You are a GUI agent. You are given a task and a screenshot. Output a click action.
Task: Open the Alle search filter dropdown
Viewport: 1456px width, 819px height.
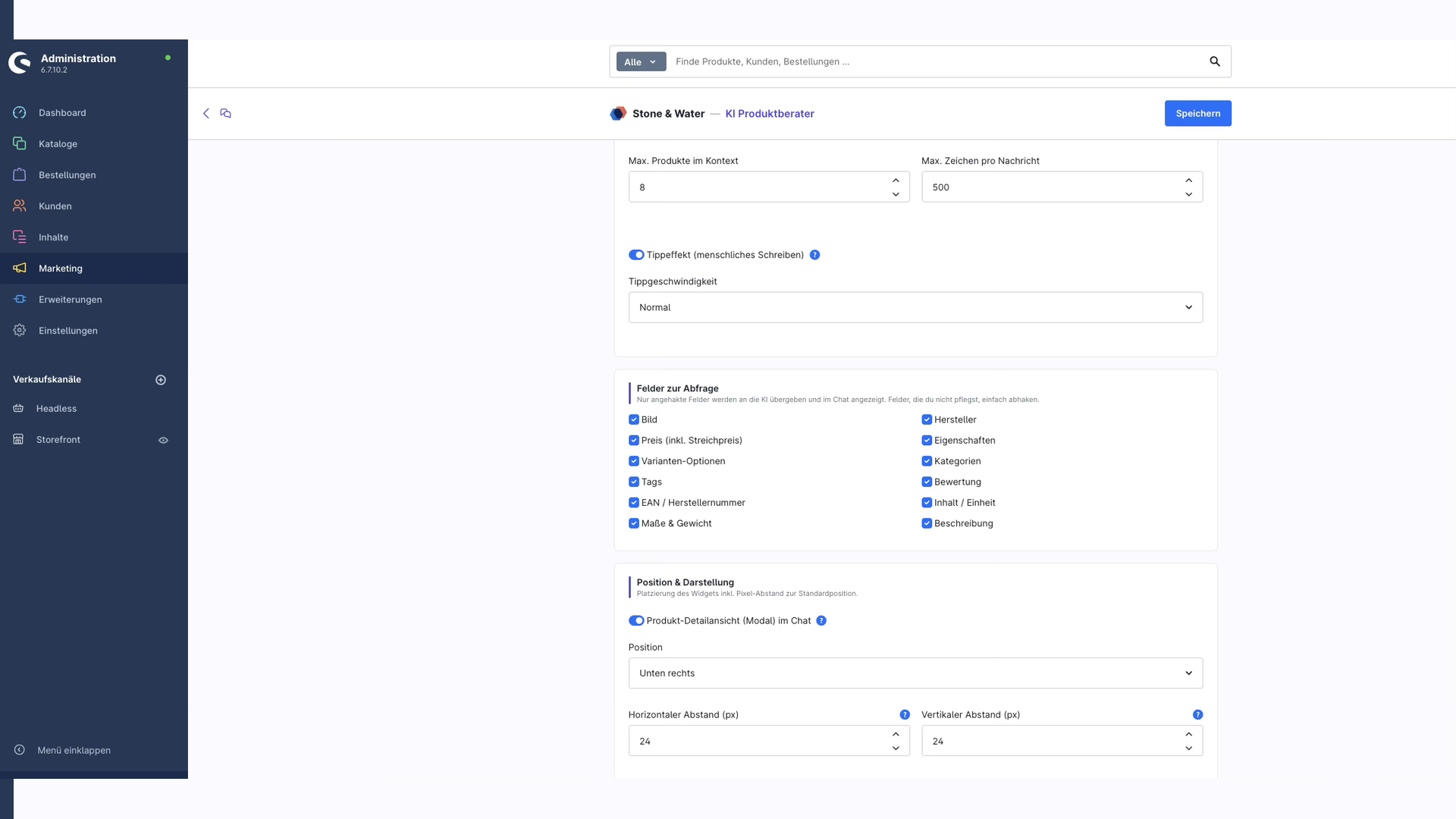click(x=641, y=62)
